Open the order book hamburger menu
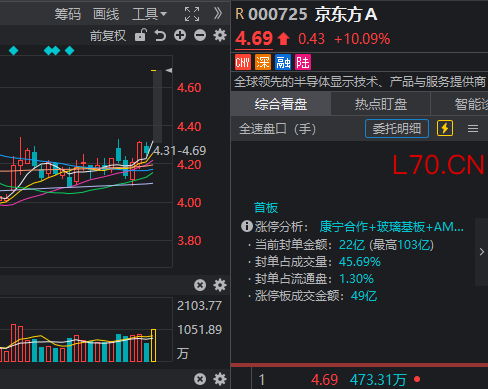The image size is (488, 389). [473, 129]
